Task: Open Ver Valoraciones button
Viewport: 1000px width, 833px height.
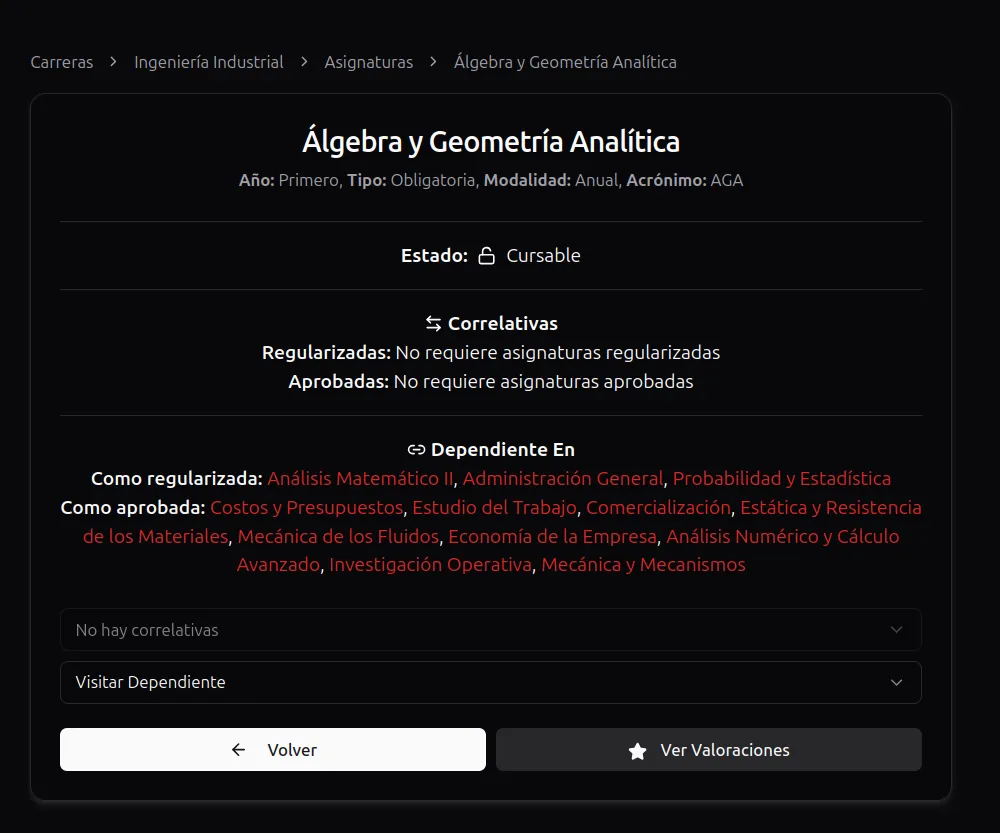Action: tap(709, 749)
